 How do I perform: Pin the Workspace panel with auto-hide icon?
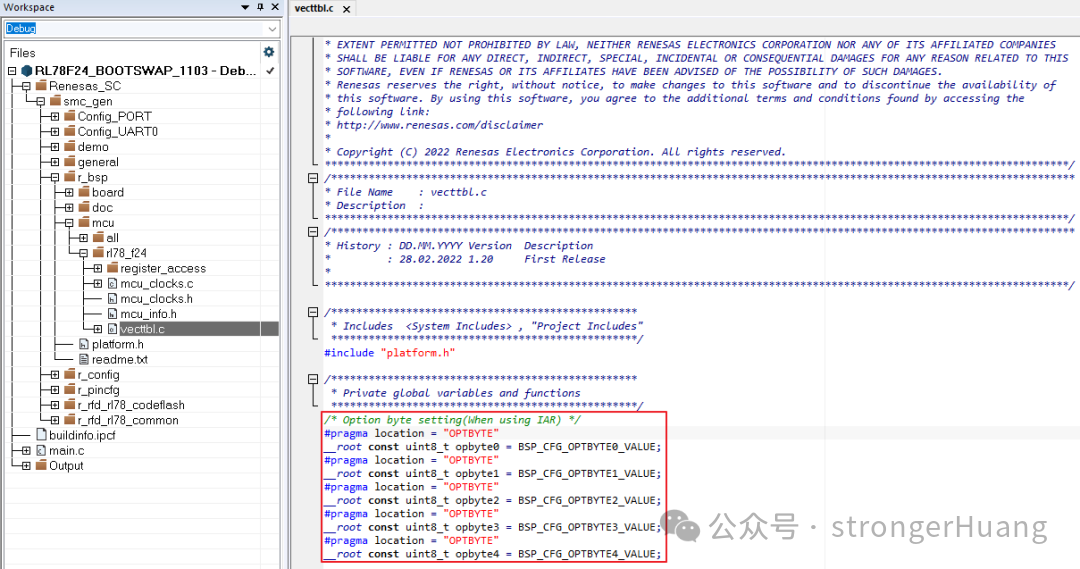(x=260, y=8)
